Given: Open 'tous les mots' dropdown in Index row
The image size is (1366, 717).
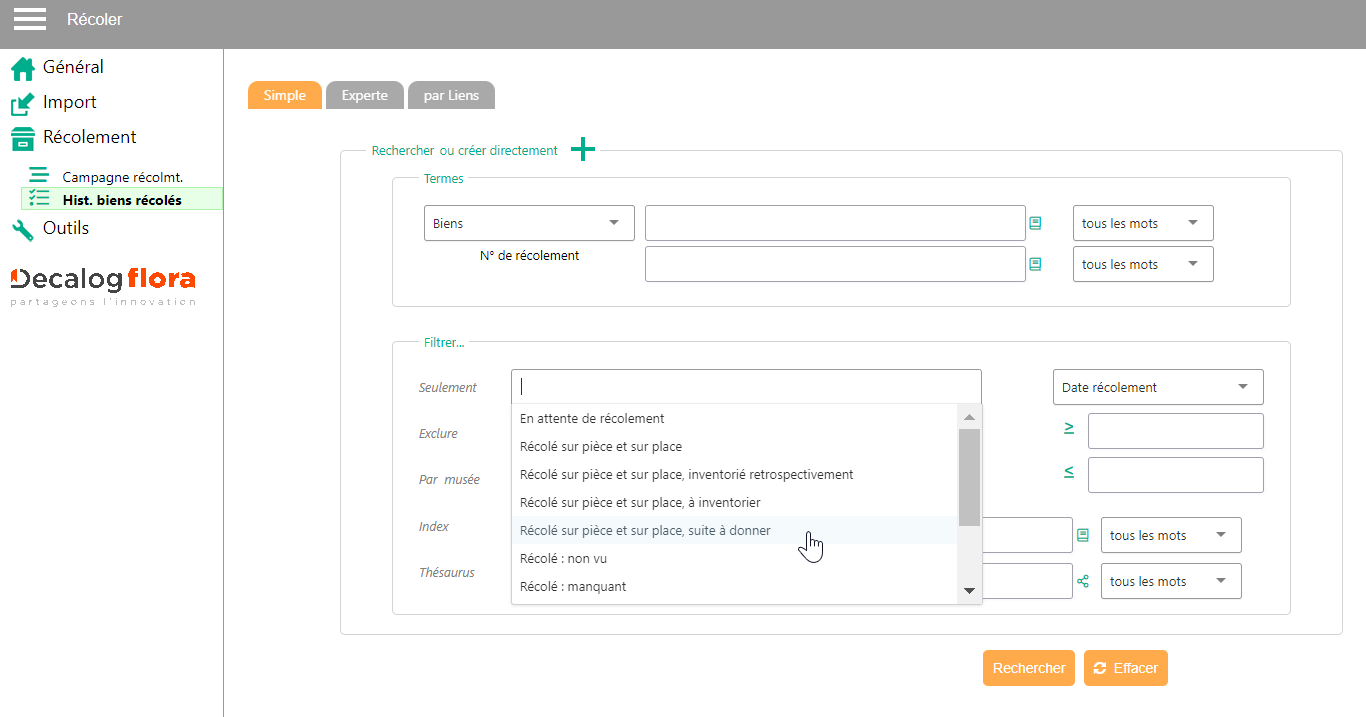Looking at the screenshot, I should (x=1170, y=535).
